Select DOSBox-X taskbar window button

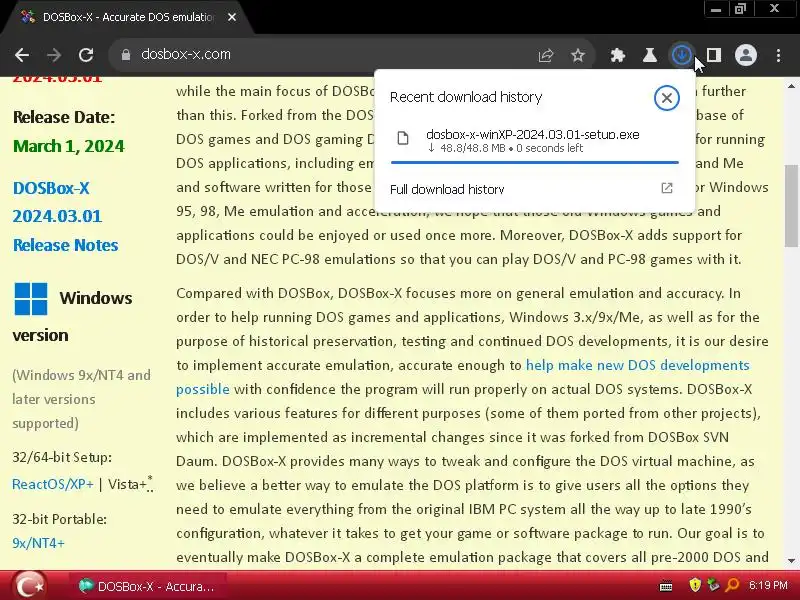coord(148,586)
